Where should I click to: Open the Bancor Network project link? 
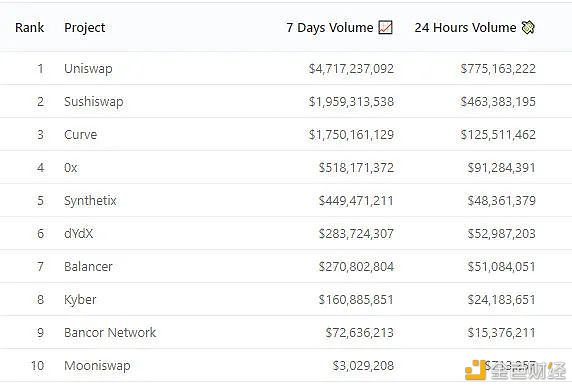(110, 332)
